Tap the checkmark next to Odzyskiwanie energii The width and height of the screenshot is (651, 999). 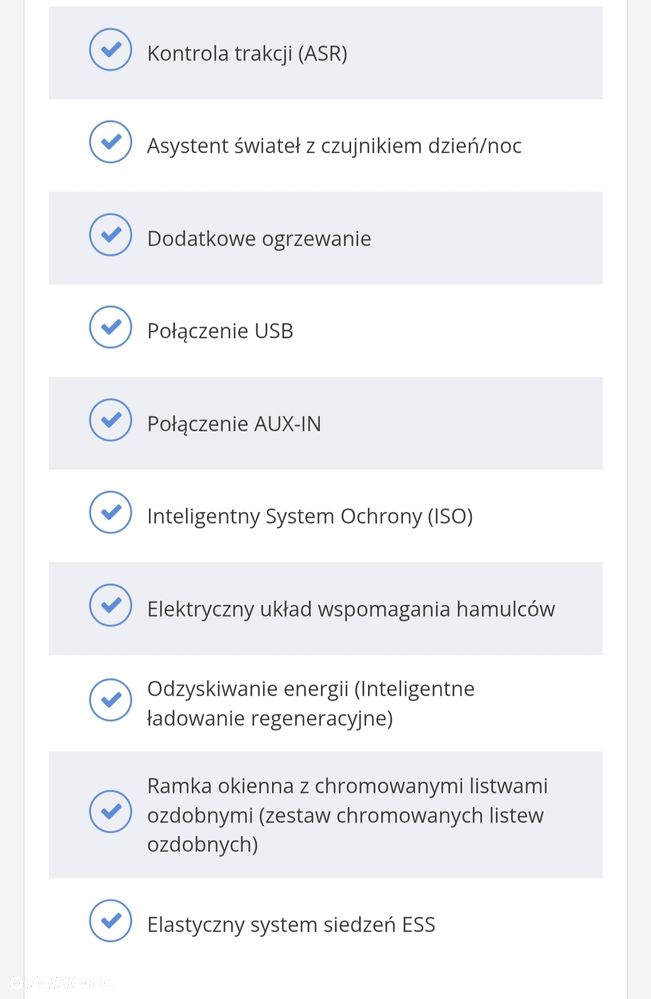(110, 700)
